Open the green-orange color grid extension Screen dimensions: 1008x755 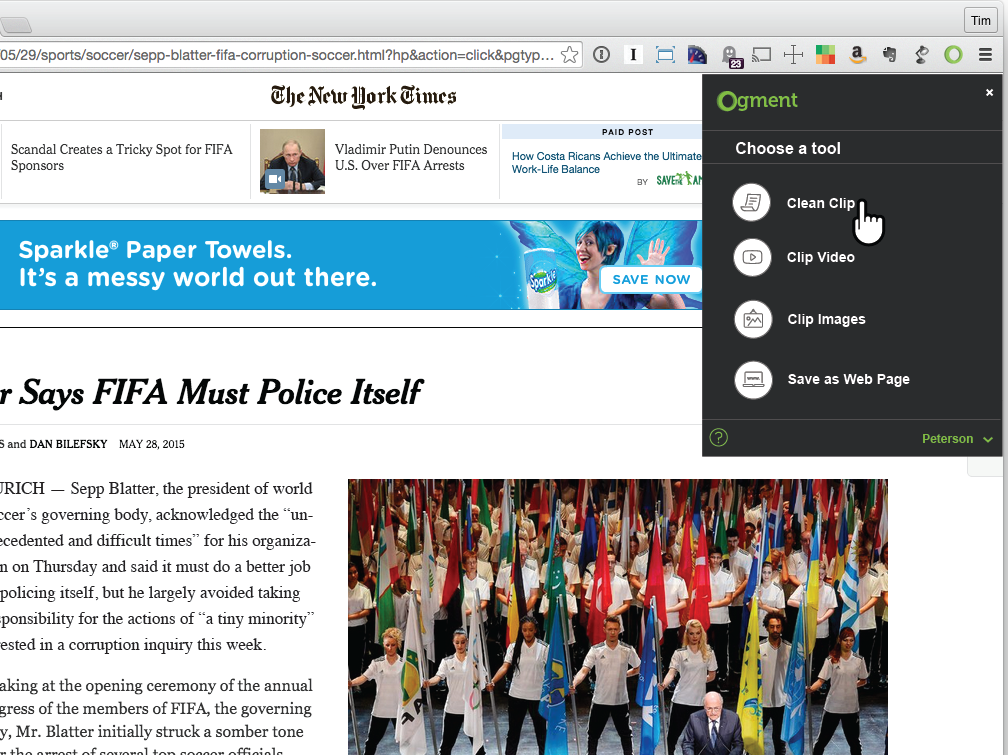[825, 55]
